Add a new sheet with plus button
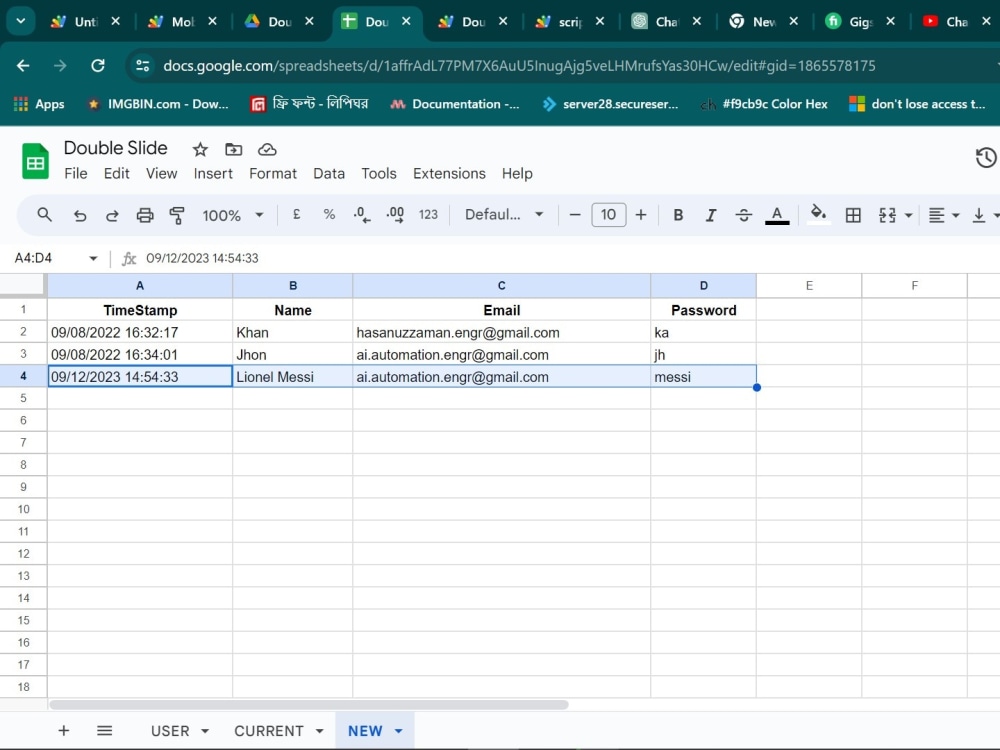The image size is (1000, 750). [x=63, y=730]
